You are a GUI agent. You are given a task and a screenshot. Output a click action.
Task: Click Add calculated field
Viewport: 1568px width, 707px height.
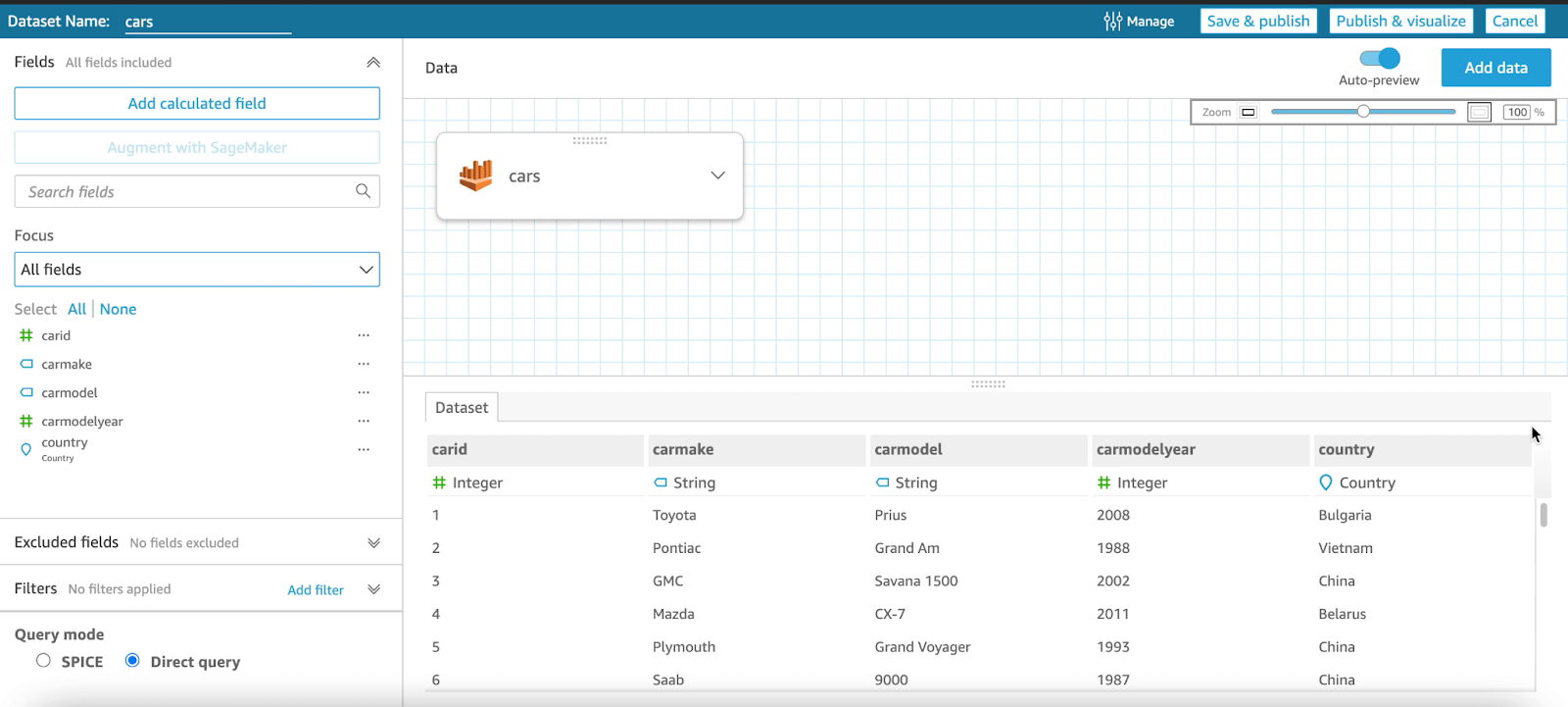pyautogui.click(x=197, y=103)
